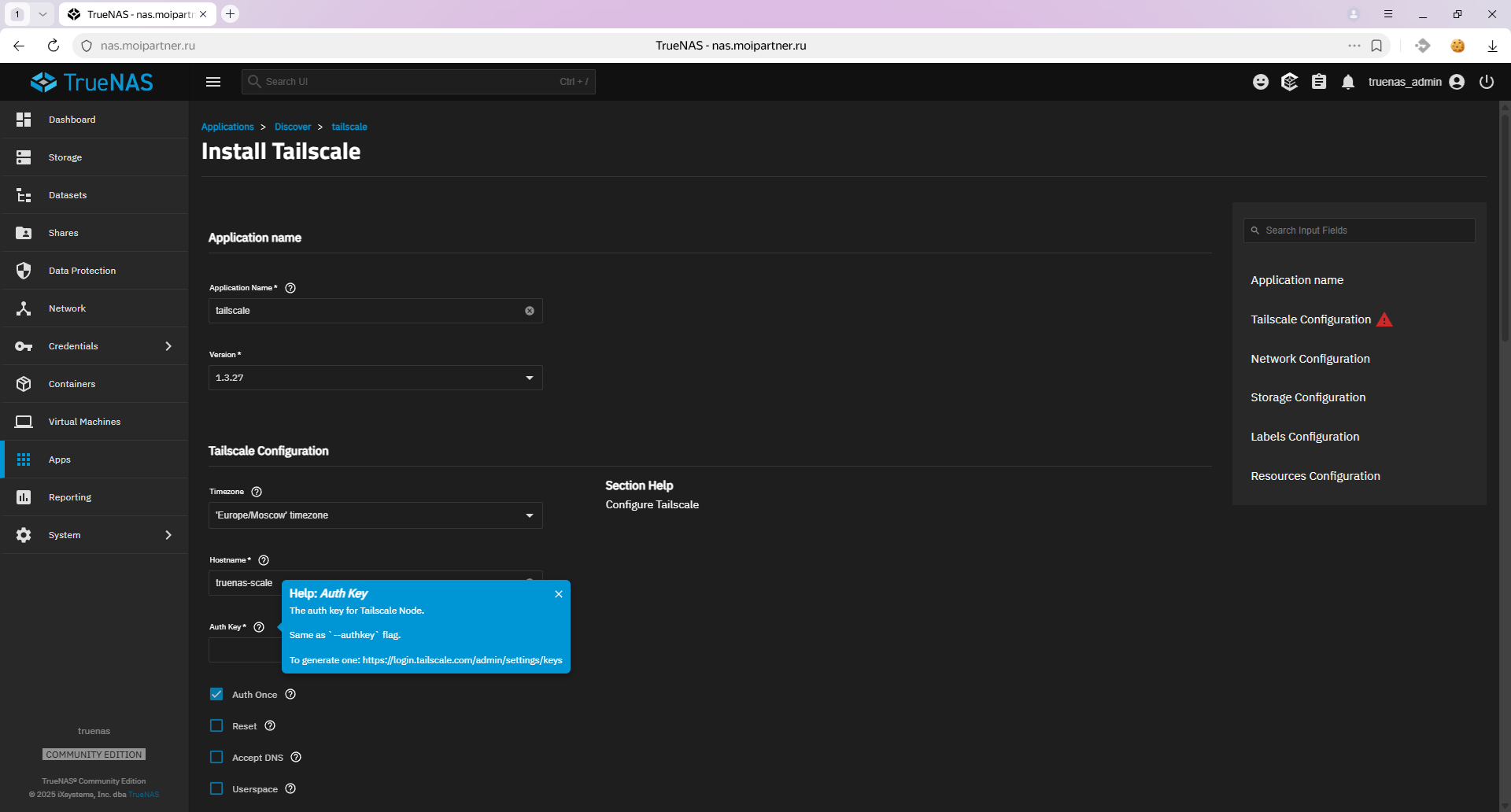Click the Discover breadcrumb link
Viewport: 1511px width, 812px height.
coord(293,127)
